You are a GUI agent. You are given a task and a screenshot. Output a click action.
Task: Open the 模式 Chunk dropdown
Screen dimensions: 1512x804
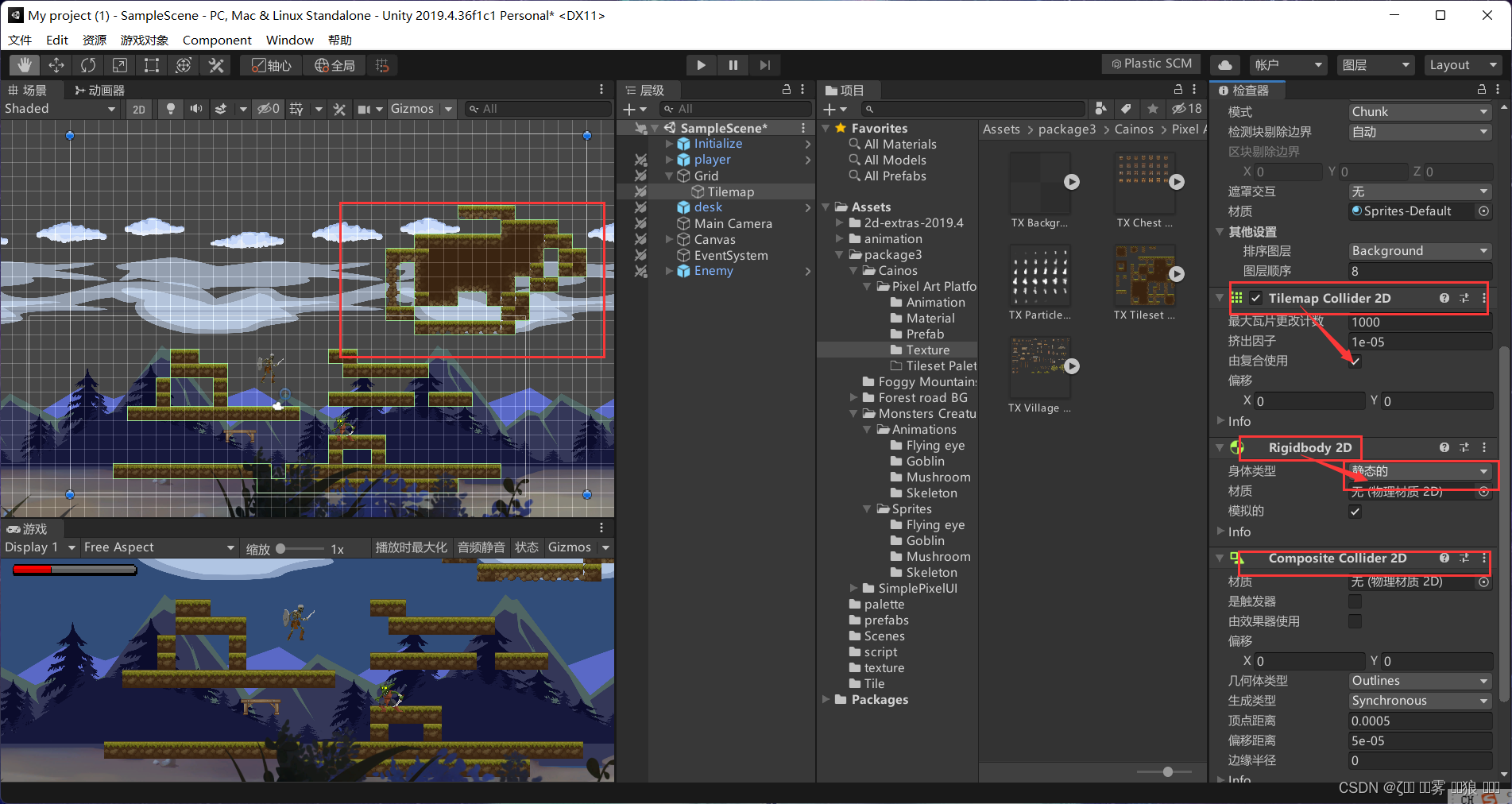pos(1420,112)
